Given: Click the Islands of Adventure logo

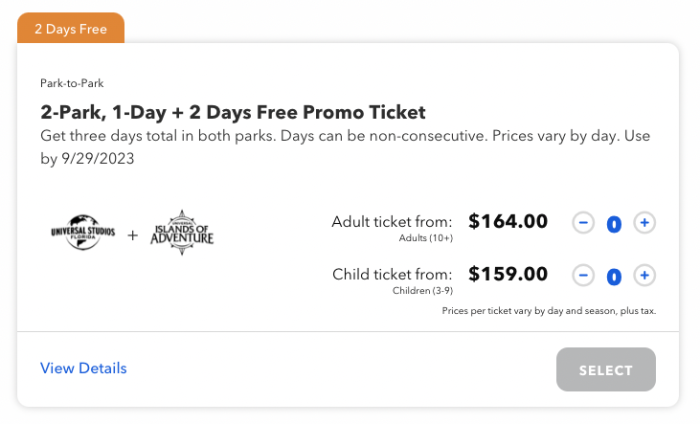Looking at the screenshot, I should click(182, 233).
